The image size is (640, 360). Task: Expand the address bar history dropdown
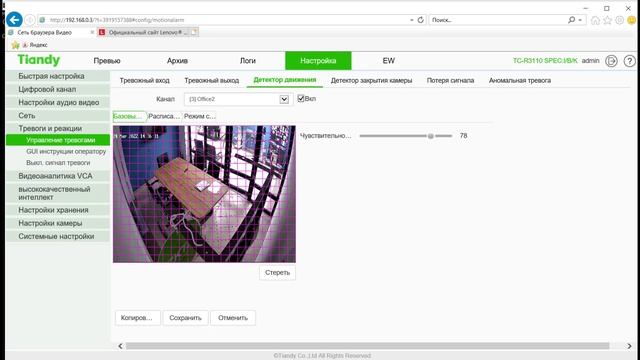(x=412, y=20)
